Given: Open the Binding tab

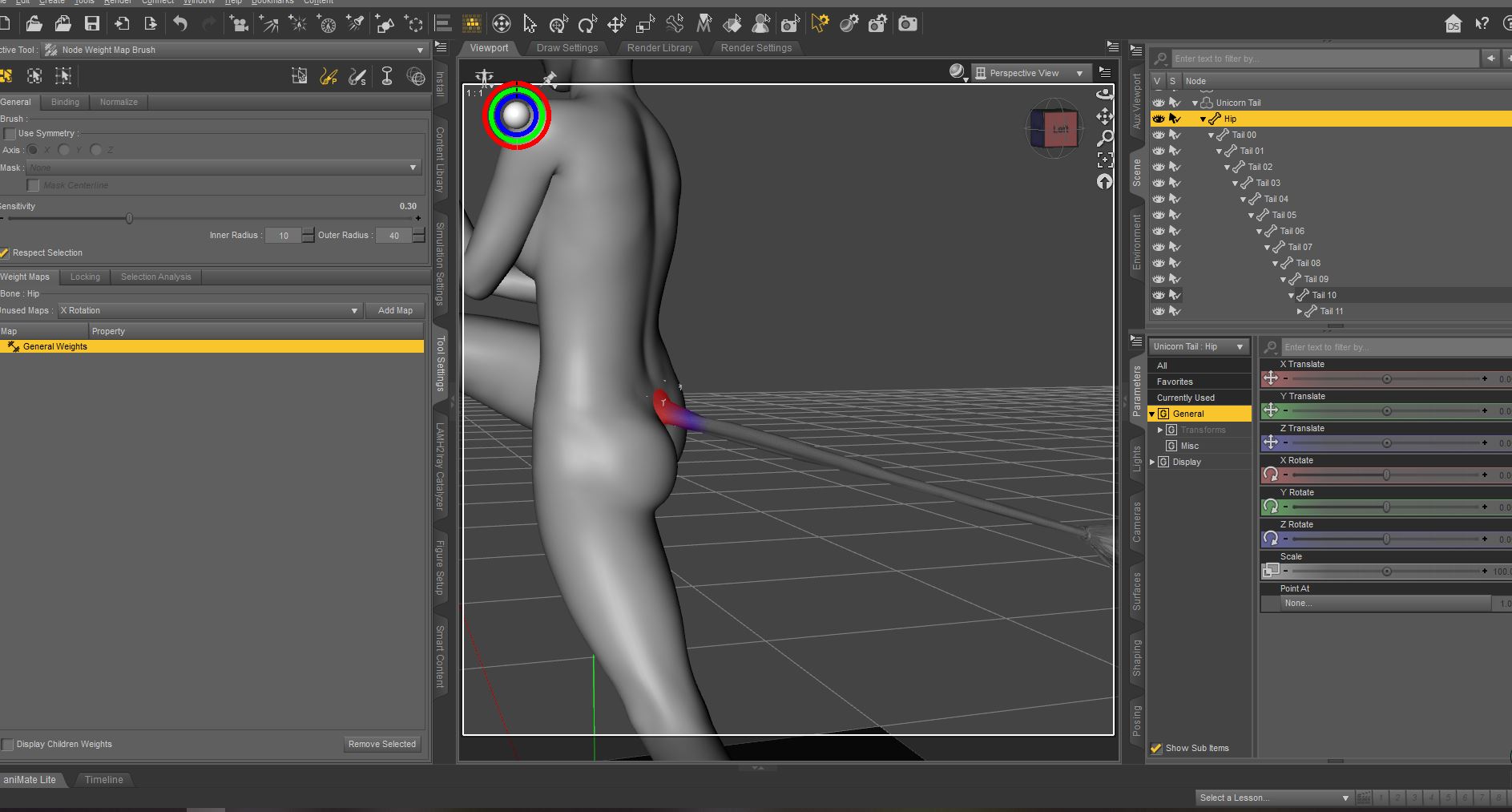Looking at the screenshot, I should coord(65,103).
